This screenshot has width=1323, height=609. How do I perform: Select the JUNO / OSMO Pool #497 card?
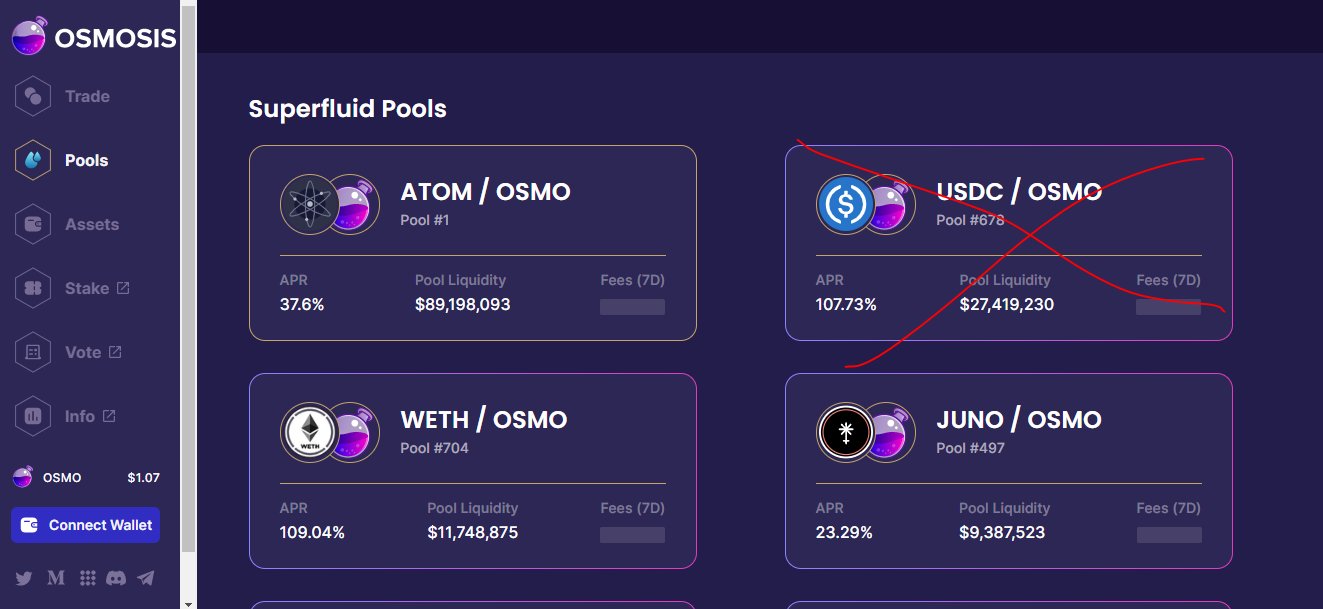click(x=1009, y=471)
